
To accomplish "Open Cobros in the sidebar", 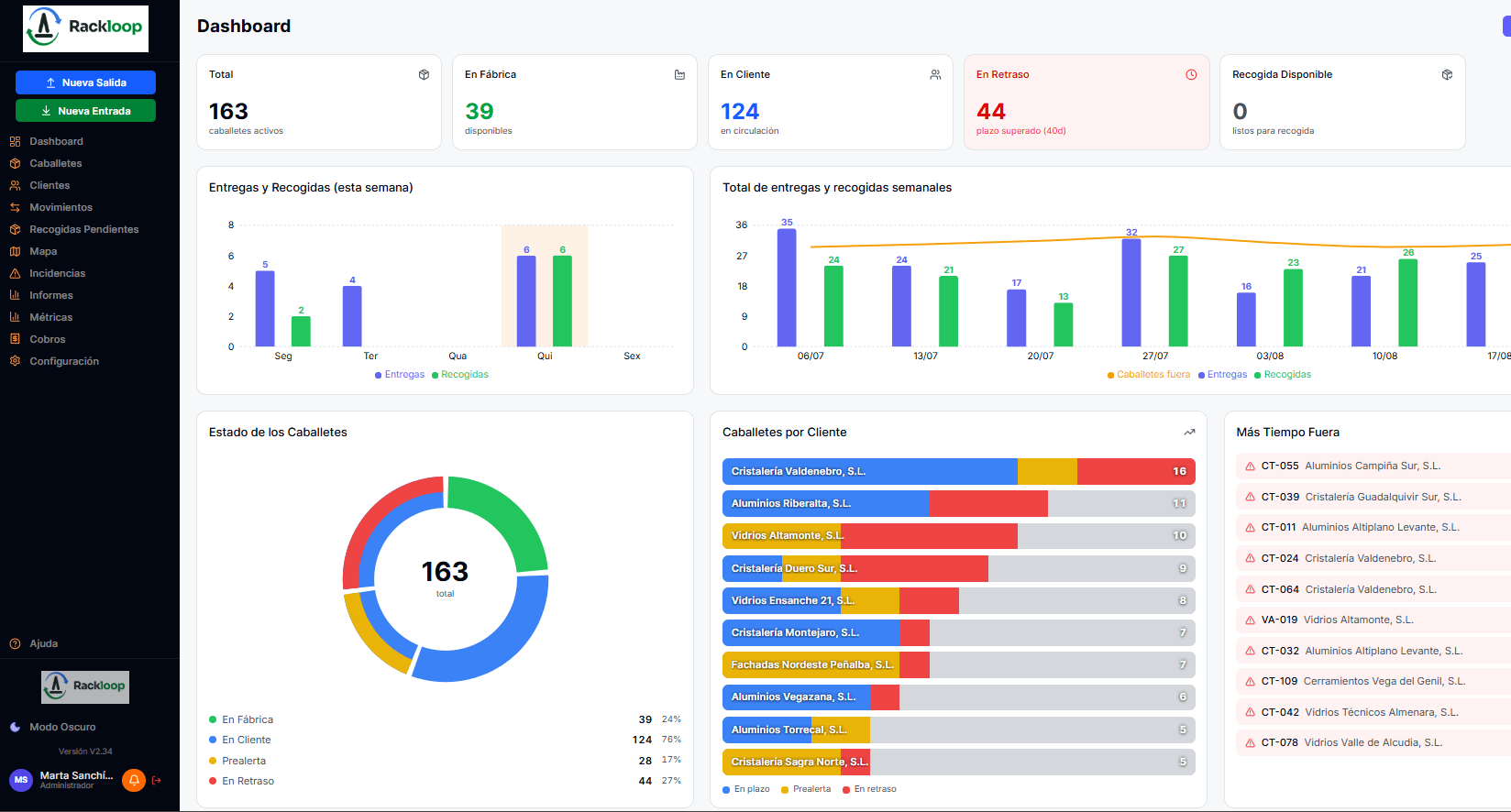I will pos(48,339).
